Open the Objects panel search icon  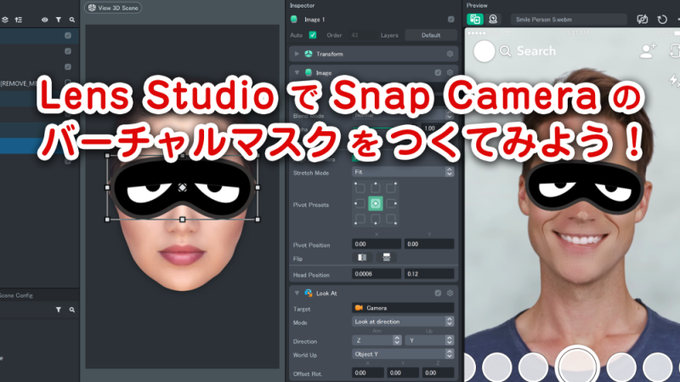click(x=72, y=20)
